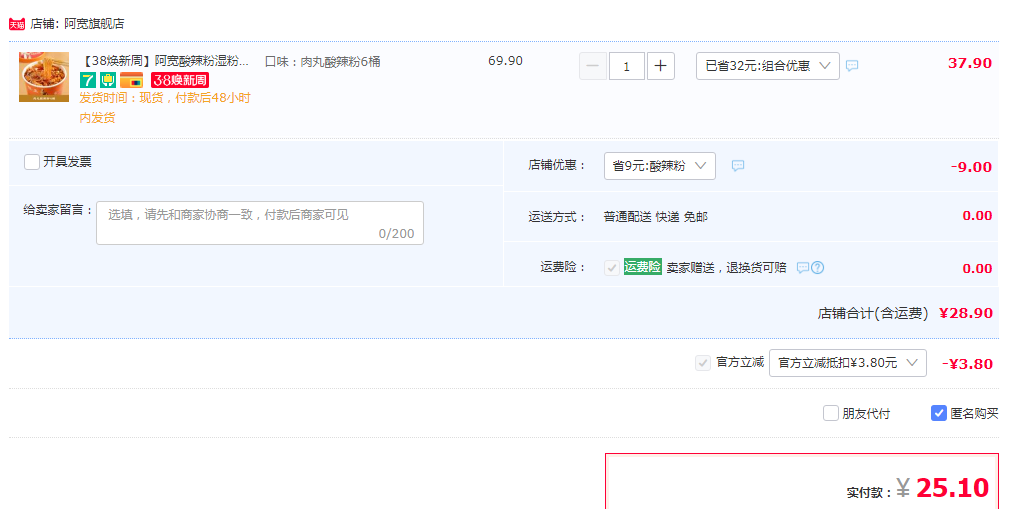The image size is (1011, 509).
Task: Click the speech bubble icon after 退换货可赔
Action: click(803, 267)
